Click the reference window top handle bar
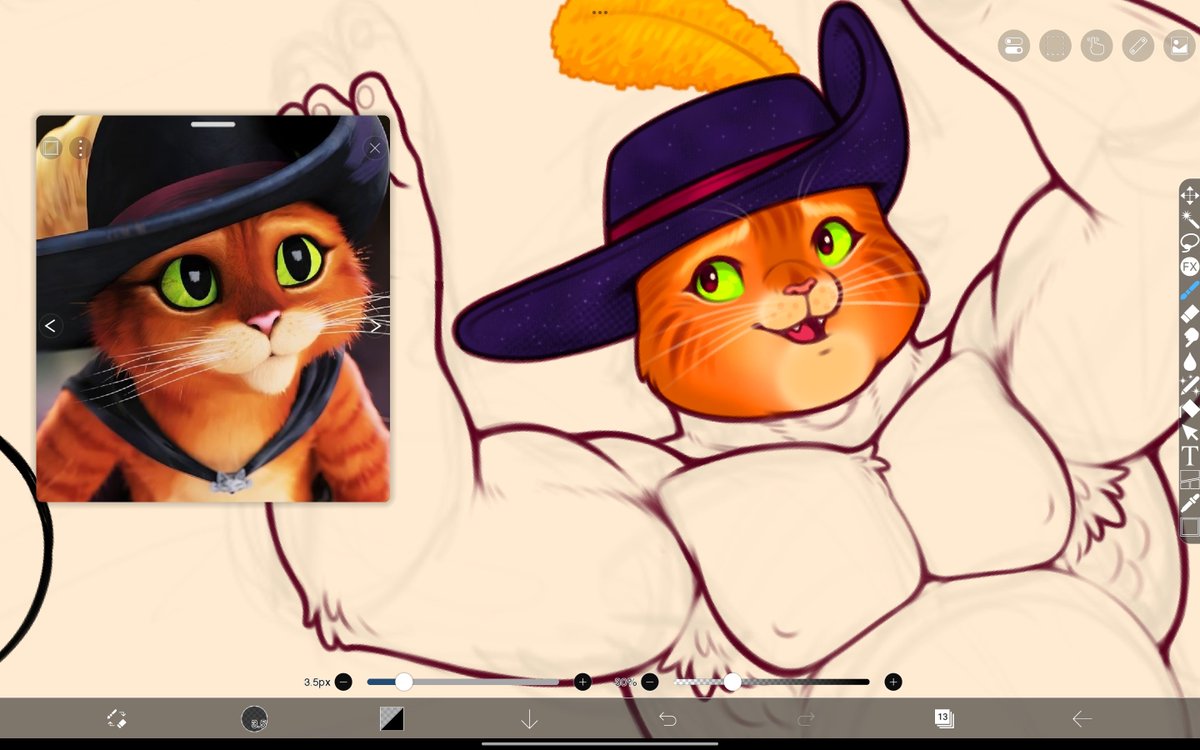The height and width of the screenshot is (750, 1200). [x=213, y=125]
